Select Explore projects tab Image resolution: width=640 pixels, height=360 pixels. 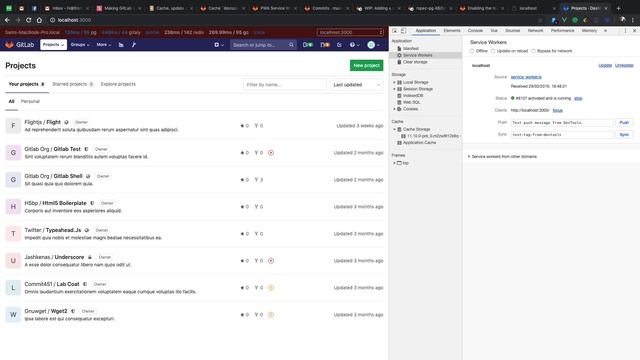click(118, 84)
